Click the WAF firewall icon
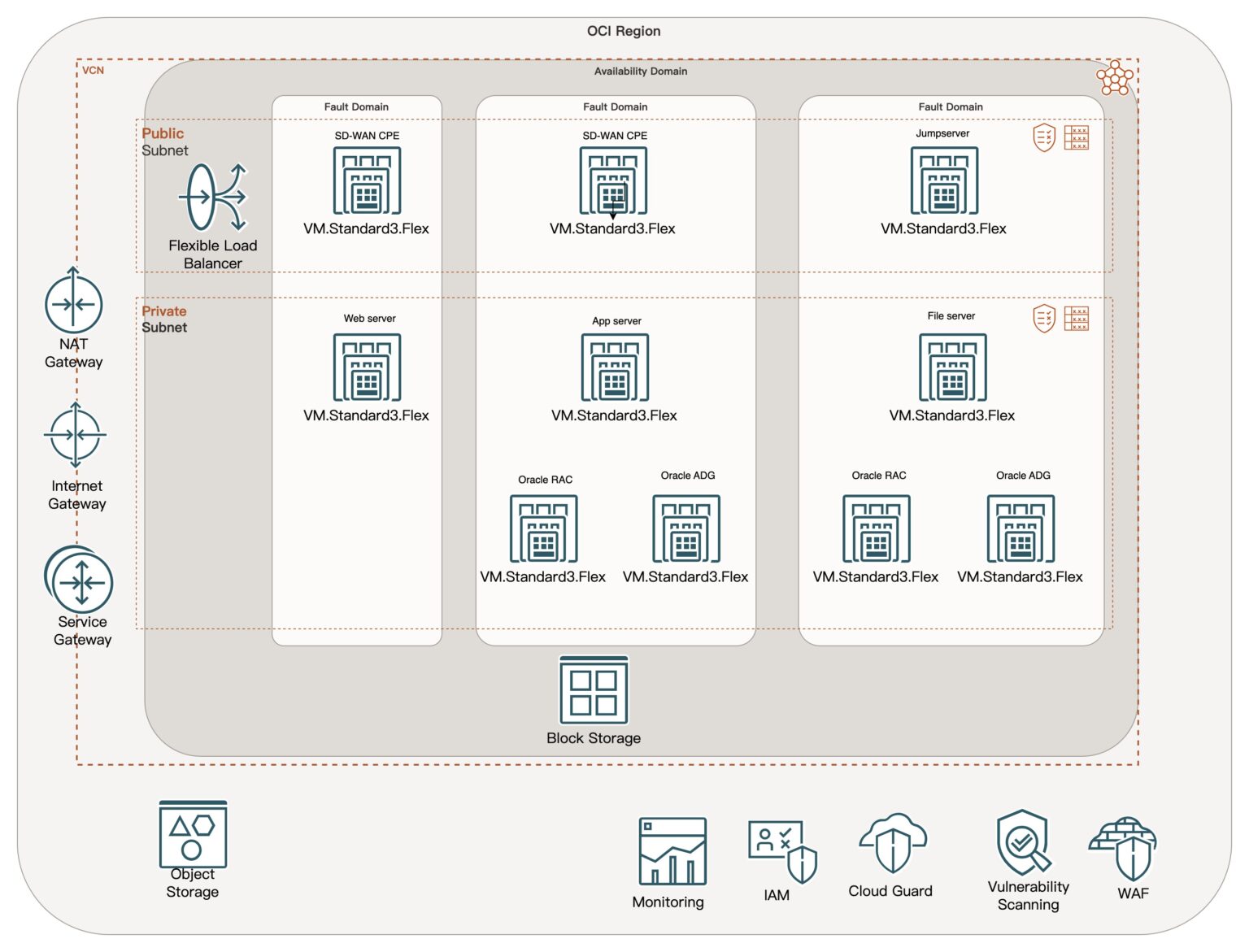 tap(1125, 849)
